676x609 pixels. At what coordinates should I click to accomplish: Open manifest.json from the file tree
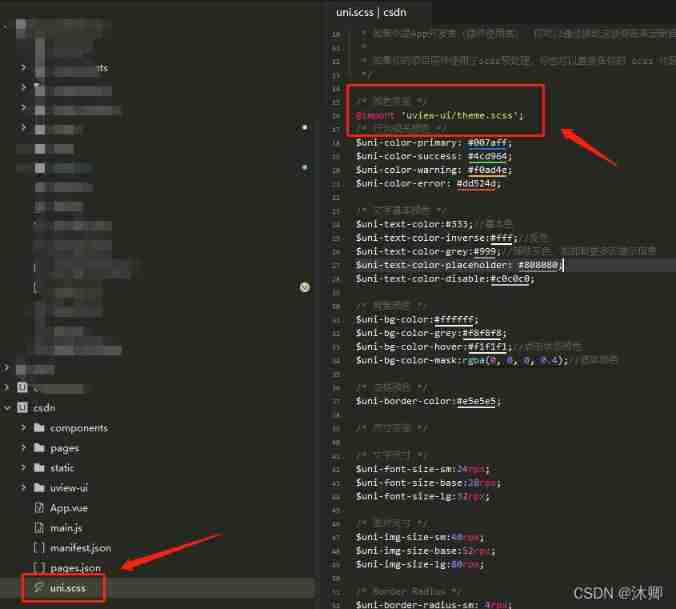(81, 548)
